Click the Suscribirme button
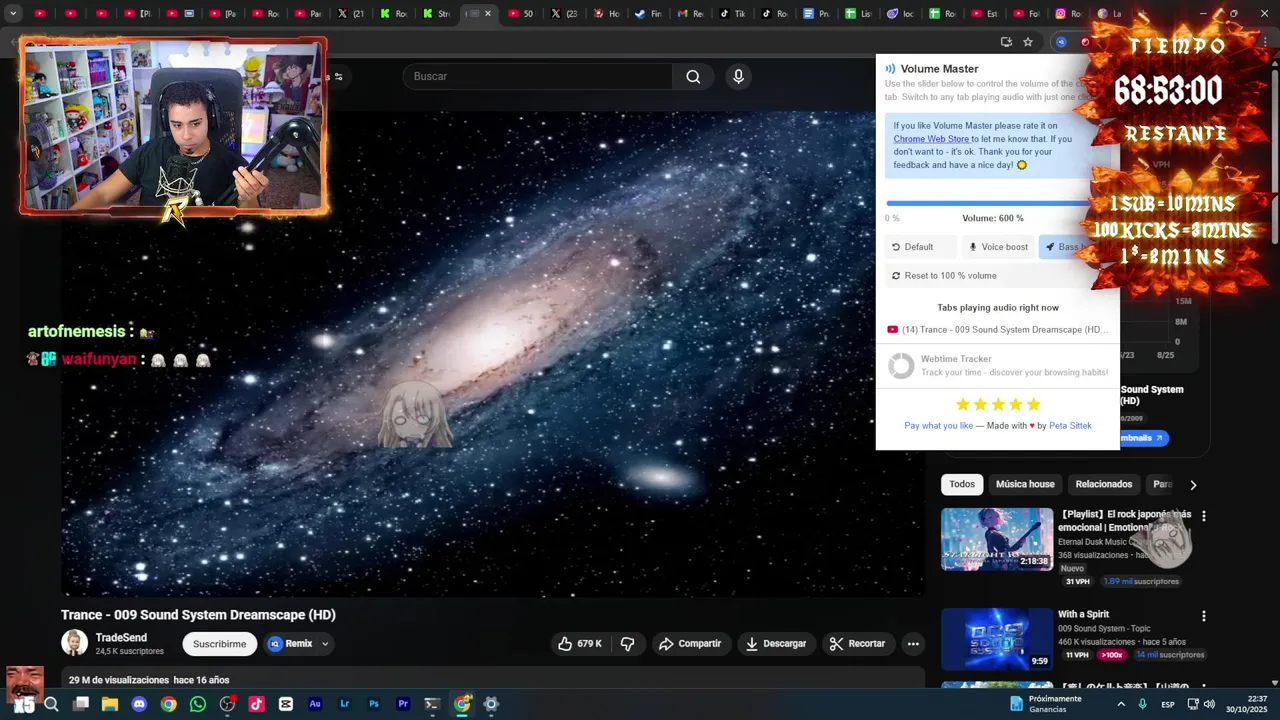Viewport: 1280px width, 720px height. (219, 644)
